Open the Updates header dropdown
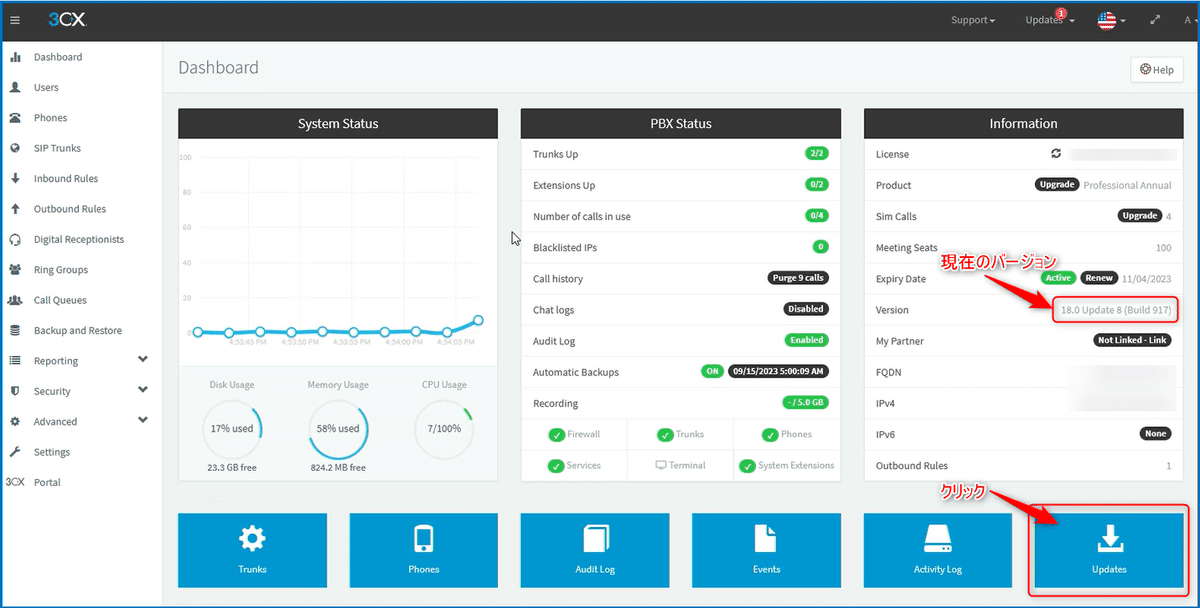1200x608 pixels. tap(1050, 20)
